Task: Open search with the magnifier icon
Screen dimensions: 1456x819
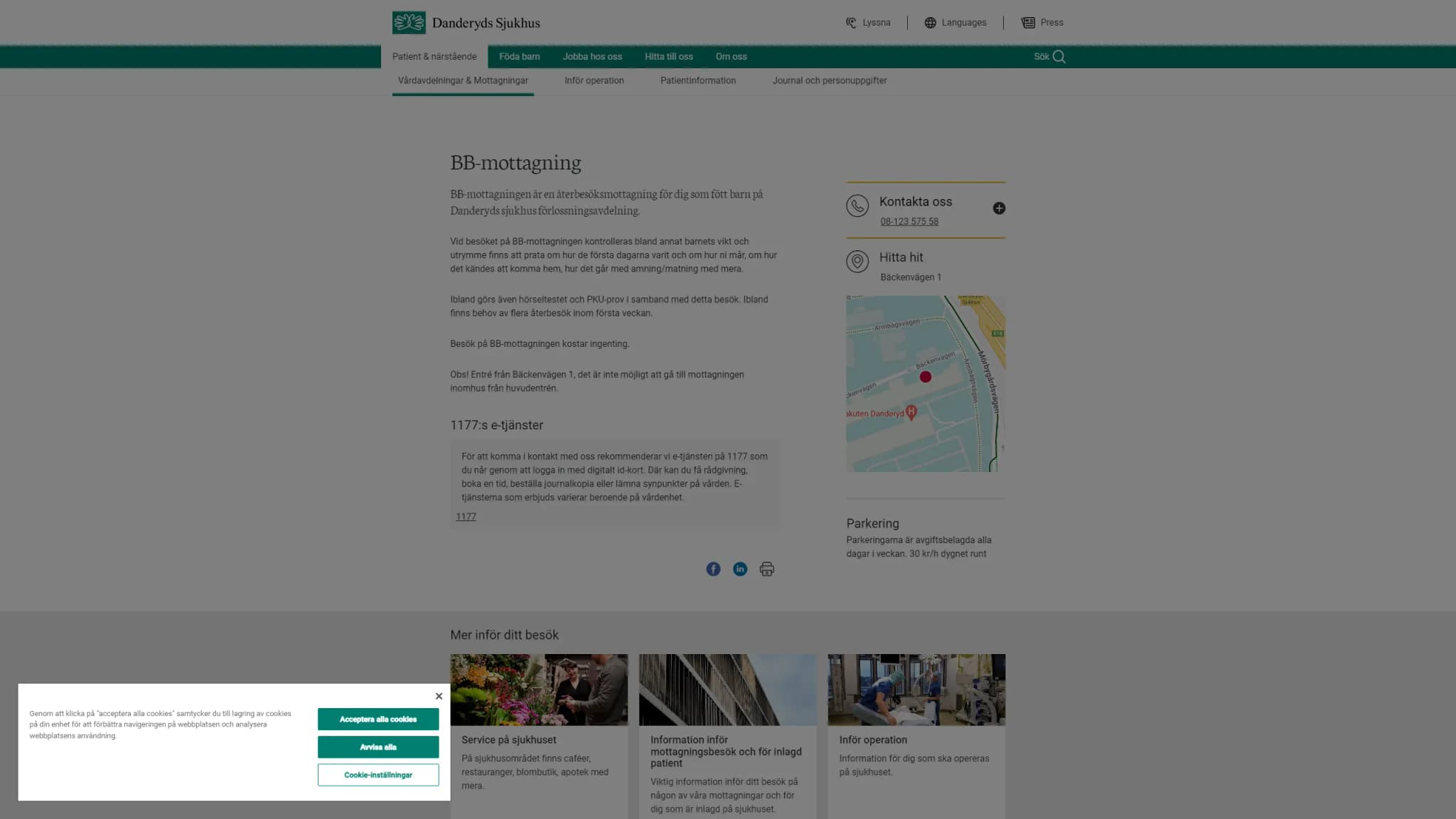Action: pos(1059,57)
